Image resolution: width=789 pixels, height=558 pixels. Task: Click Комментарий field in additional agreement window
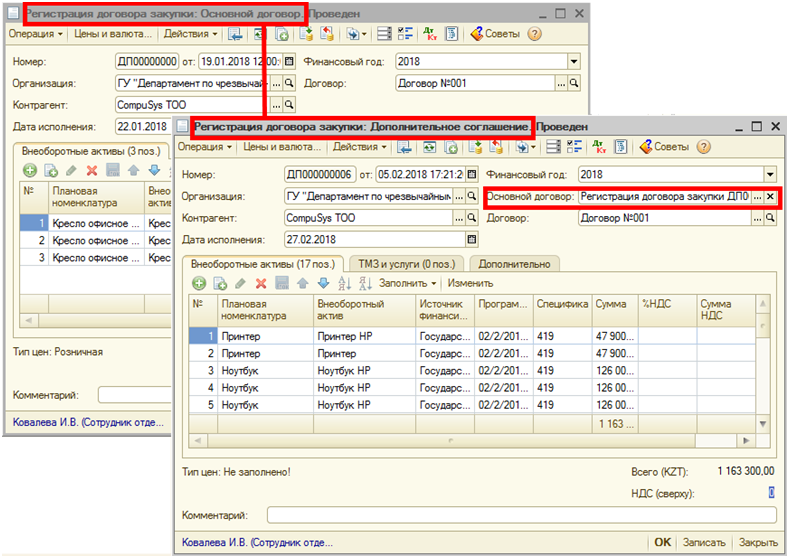(520, 516)
